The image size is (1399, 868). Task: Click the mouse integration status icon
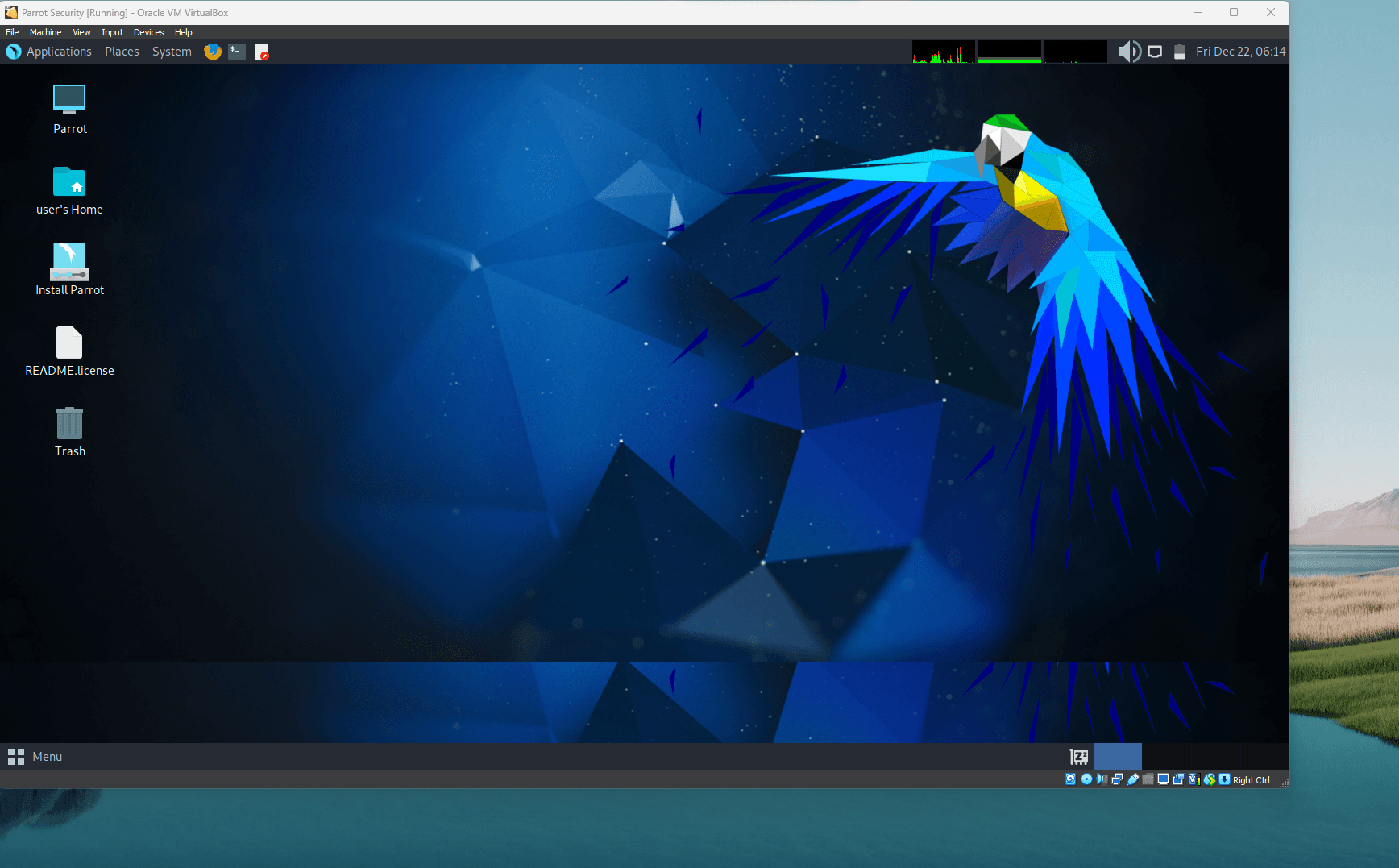click(1210, 779)
